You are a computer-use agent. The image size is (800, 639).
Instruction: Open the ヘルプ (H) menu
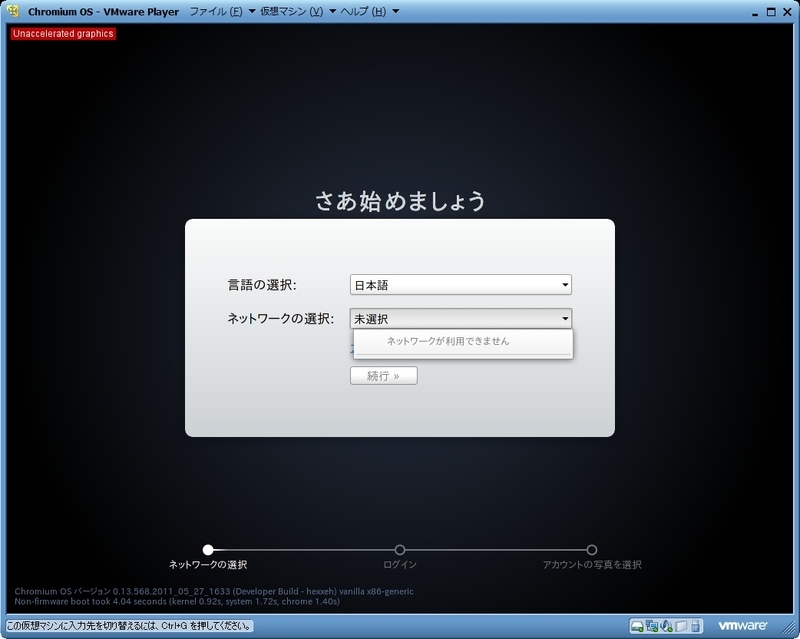(363, 11)
